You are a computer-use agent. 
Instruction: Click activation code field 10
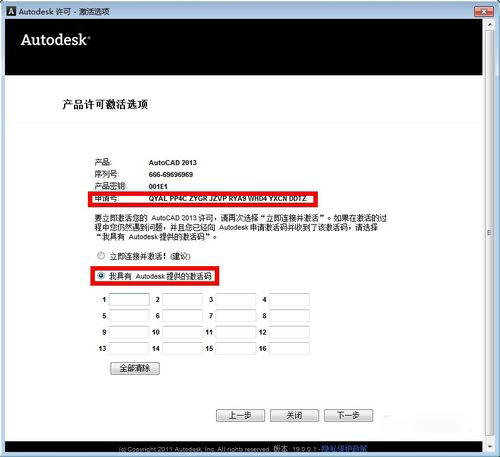coord(182,332)
